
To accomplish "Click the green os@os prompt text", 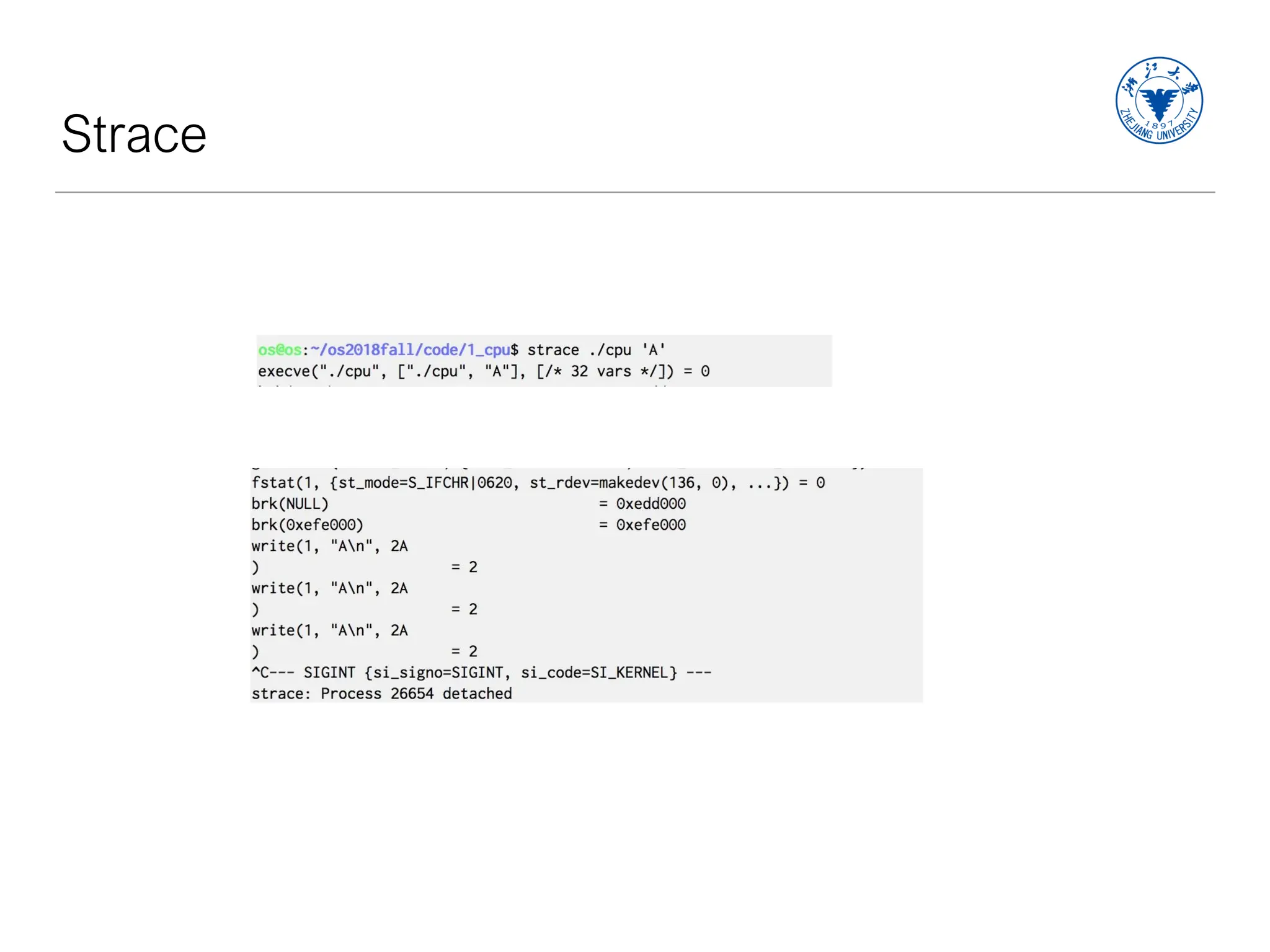I will click(x=279, y=350).
